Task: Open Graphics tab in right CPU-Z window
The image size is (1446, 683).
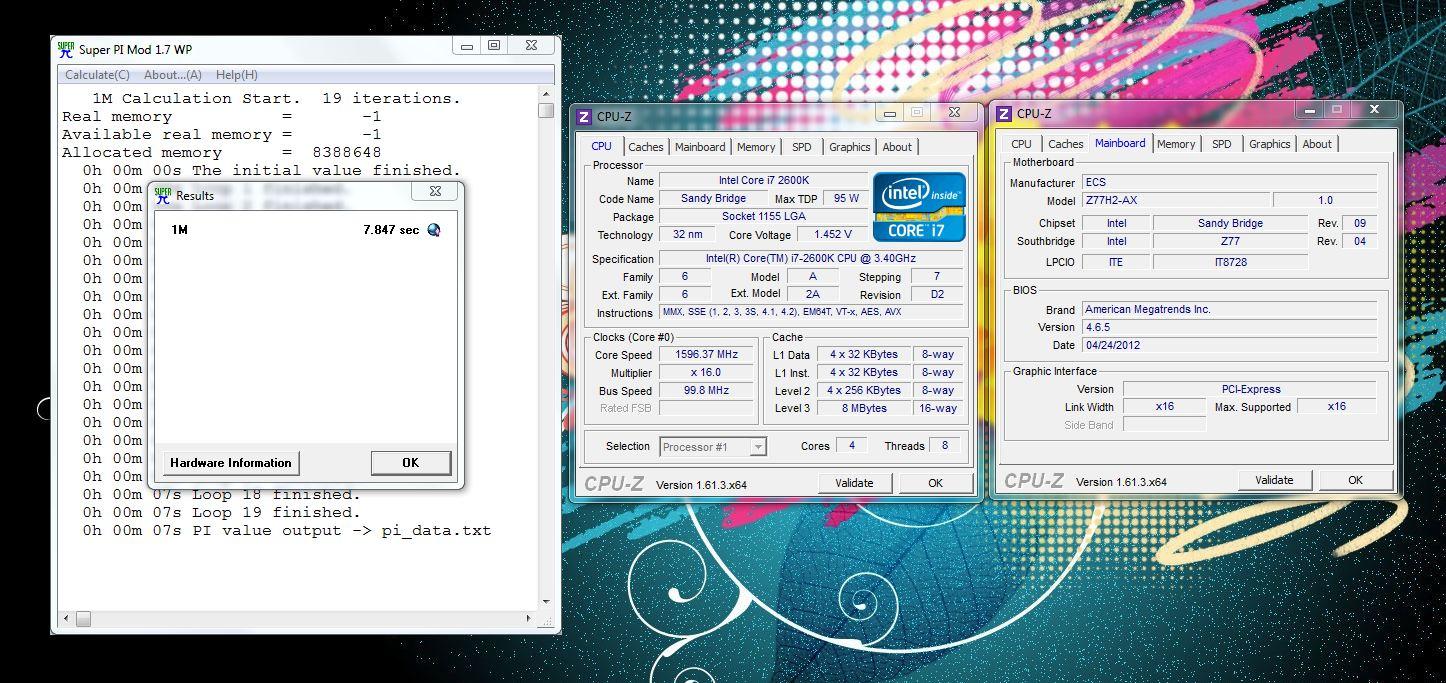Action: click(x=1270, y=144)
